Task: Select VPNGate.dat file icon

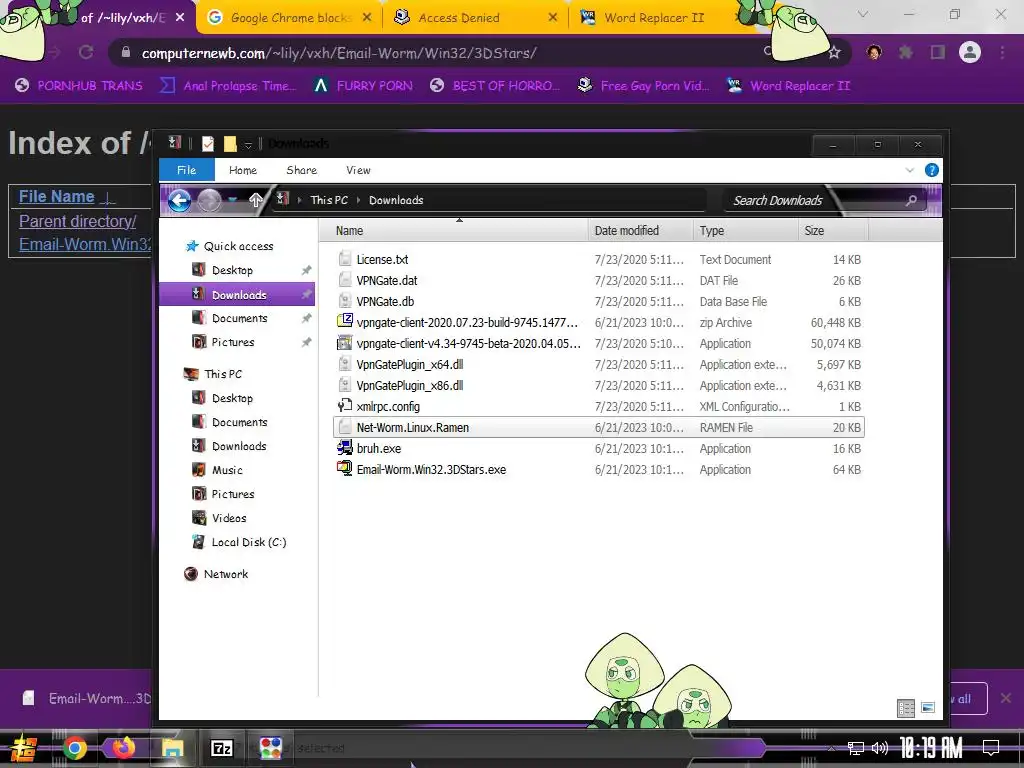Action: (345, 280)
